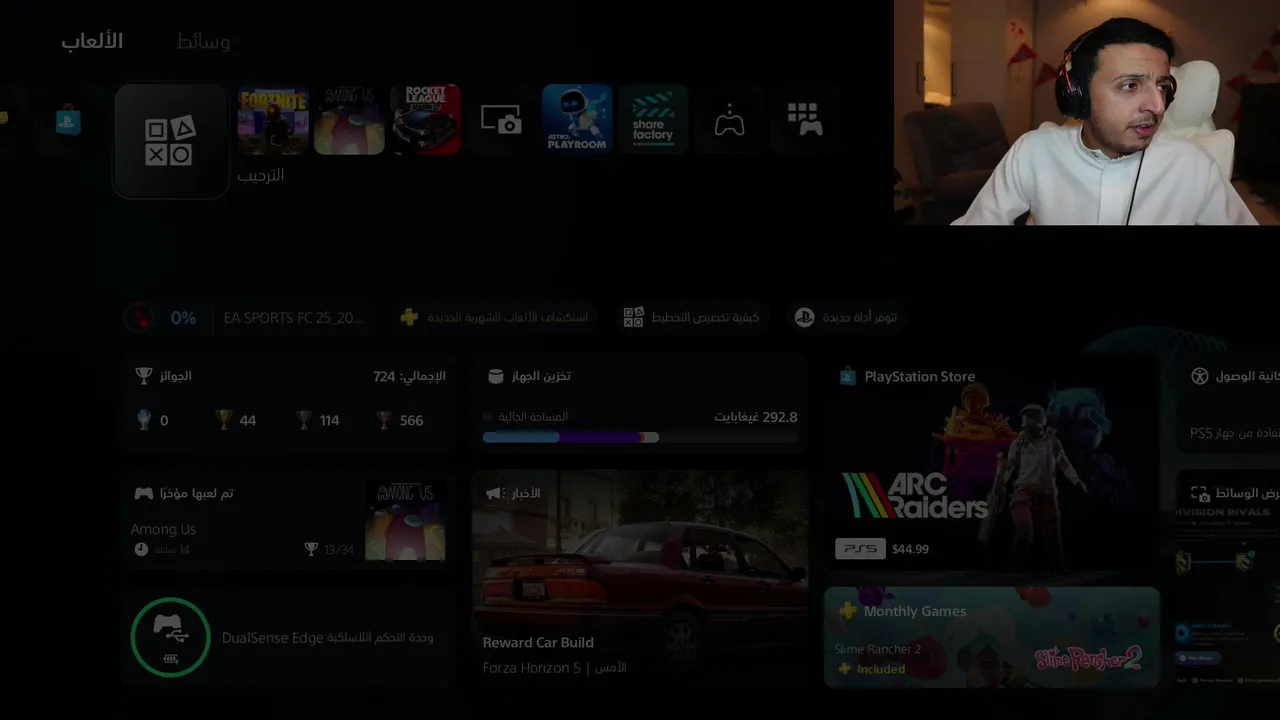1280x720 pixels.
Task: Select the platinum trophy count 0
Action: tap(154, 421)
